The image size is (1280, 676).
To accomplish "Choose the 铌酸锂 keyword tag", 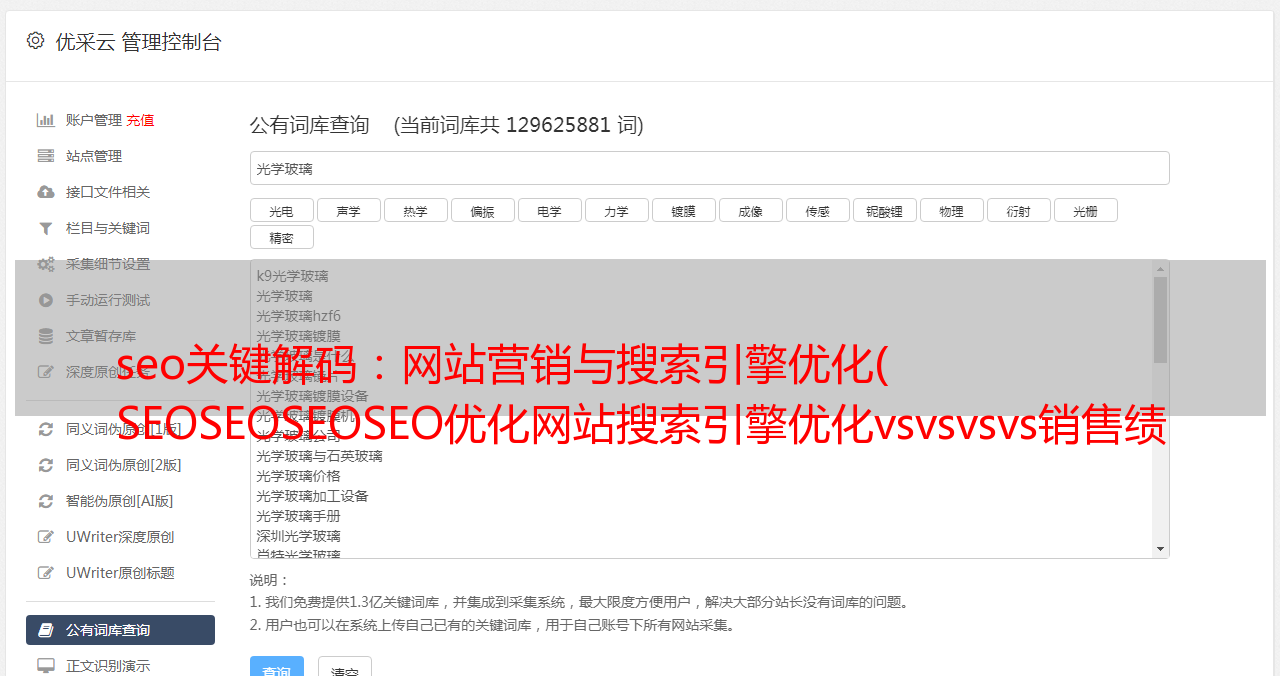I will point(884,210).
